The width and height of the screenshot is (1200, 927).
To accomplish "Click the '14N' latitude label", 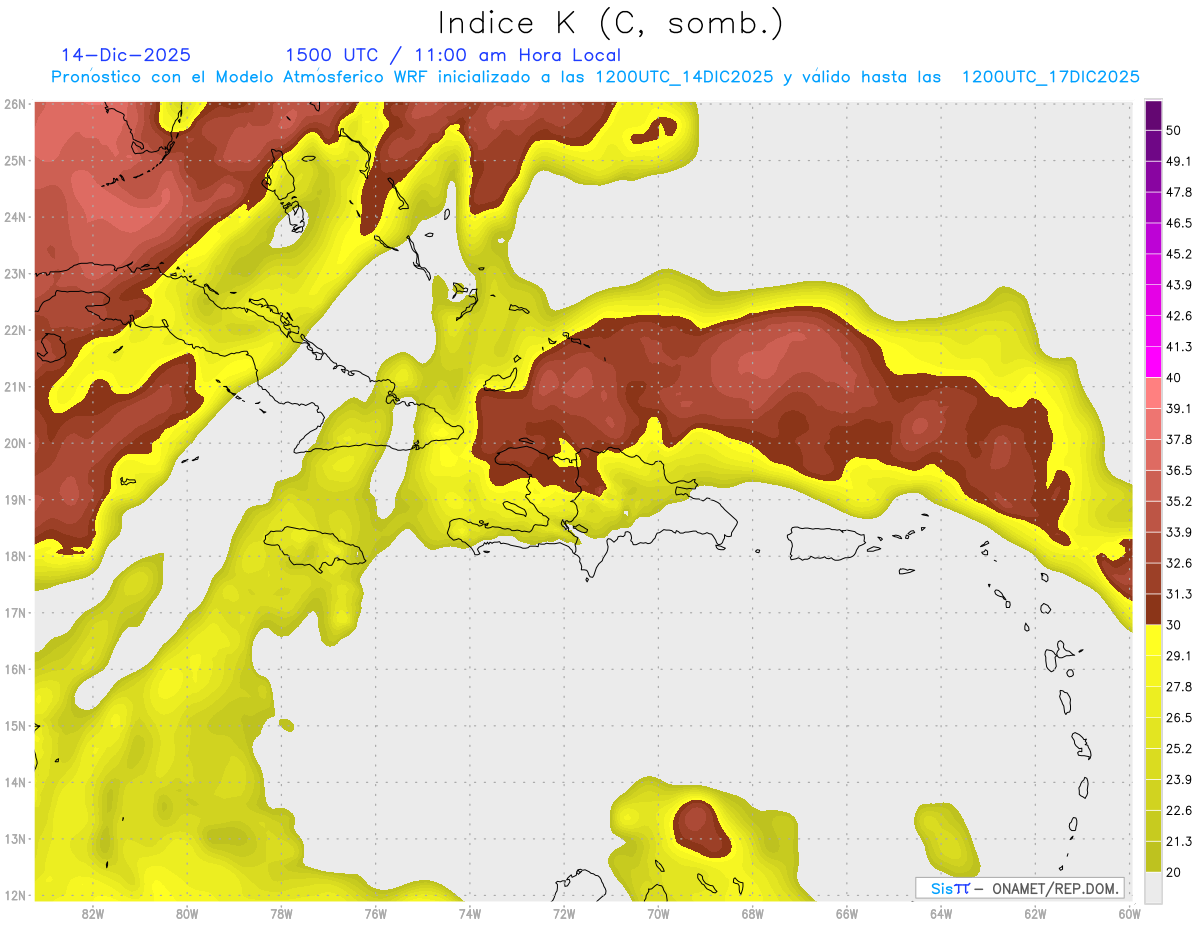I will 15,782.
